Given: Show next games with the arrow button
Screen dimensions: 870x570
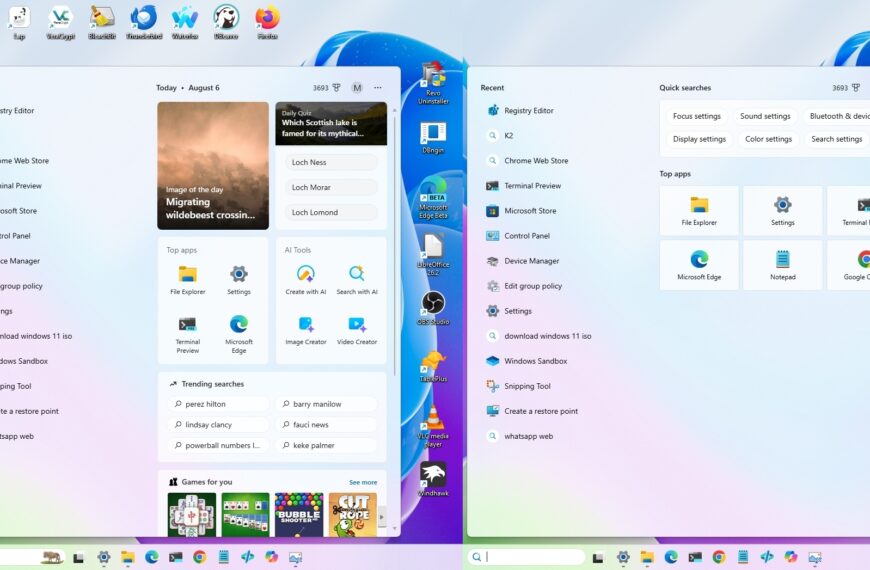Looking at the screenshot, I should pyautogui.click(x=382, y=517).
